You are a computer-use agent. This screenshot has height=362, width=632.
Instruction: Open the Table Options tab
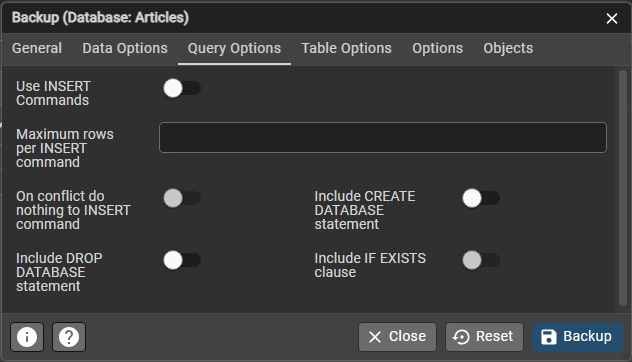point(346,48)
